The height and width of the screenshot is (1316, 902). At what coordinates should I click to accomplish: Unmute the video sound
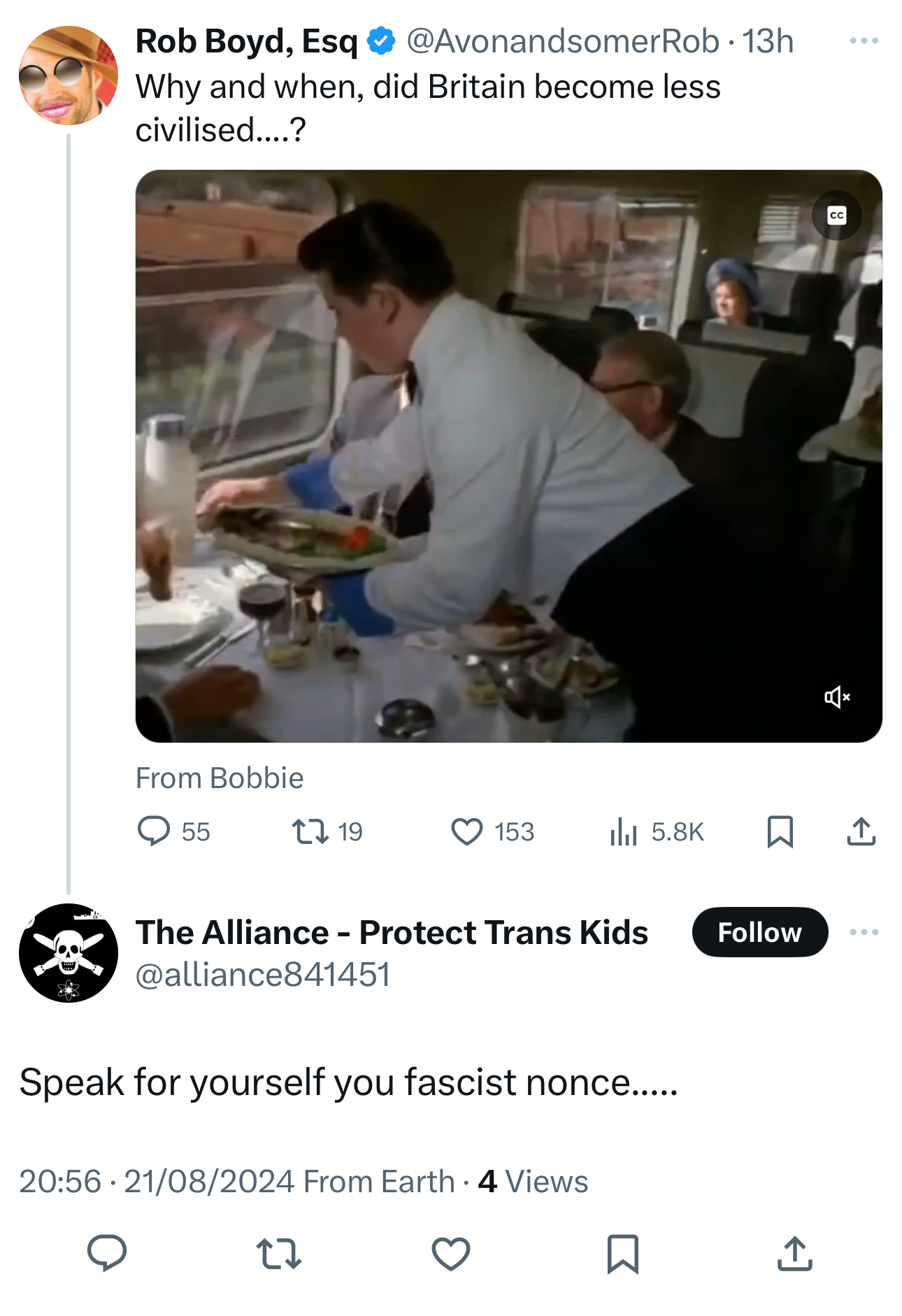(x=836, y=696)
